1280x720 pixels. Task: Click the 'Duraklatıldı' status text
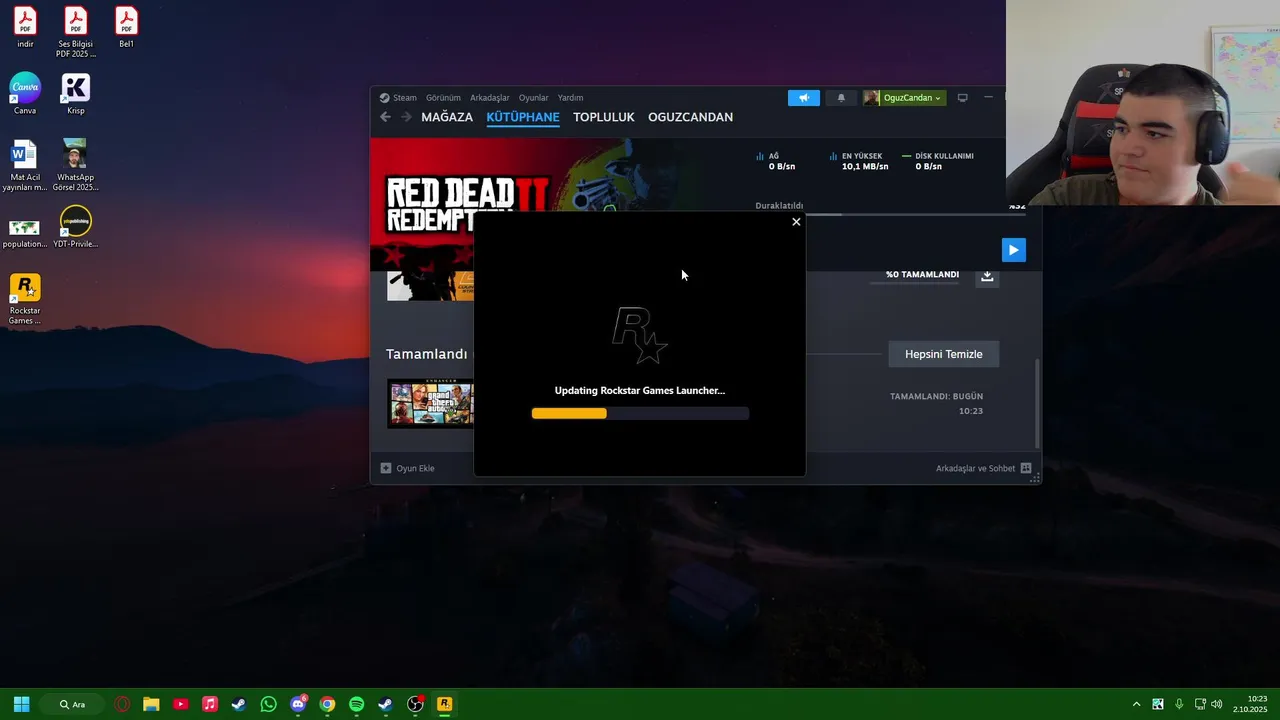tap(779, 206)
